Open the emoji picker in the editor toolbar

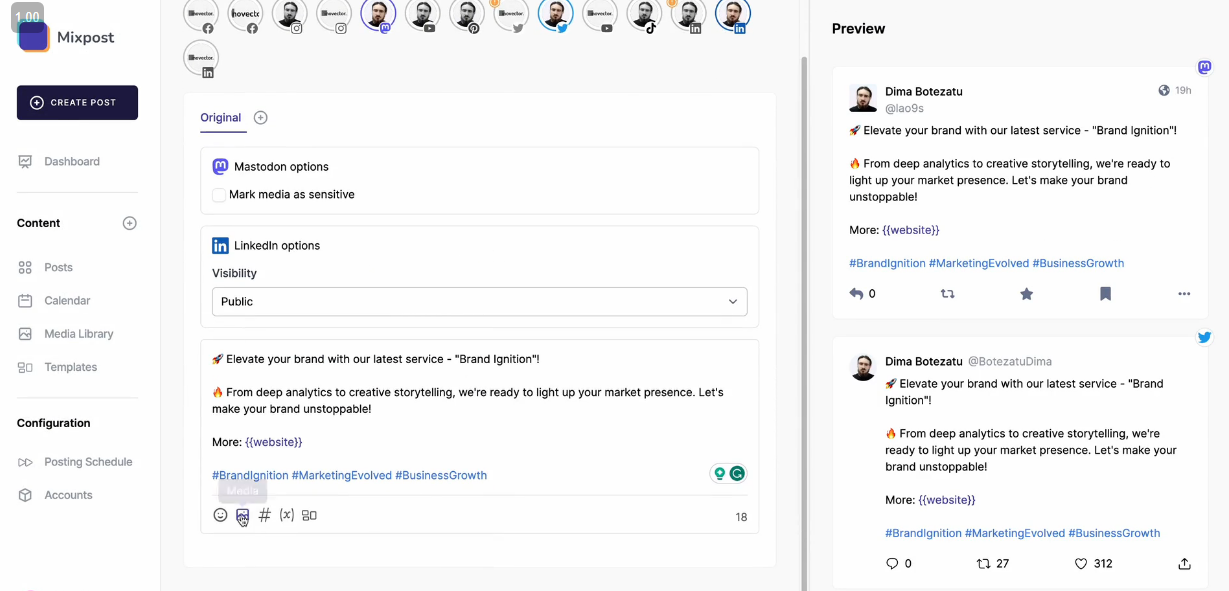pyautogui.click(x=220, y=515)
